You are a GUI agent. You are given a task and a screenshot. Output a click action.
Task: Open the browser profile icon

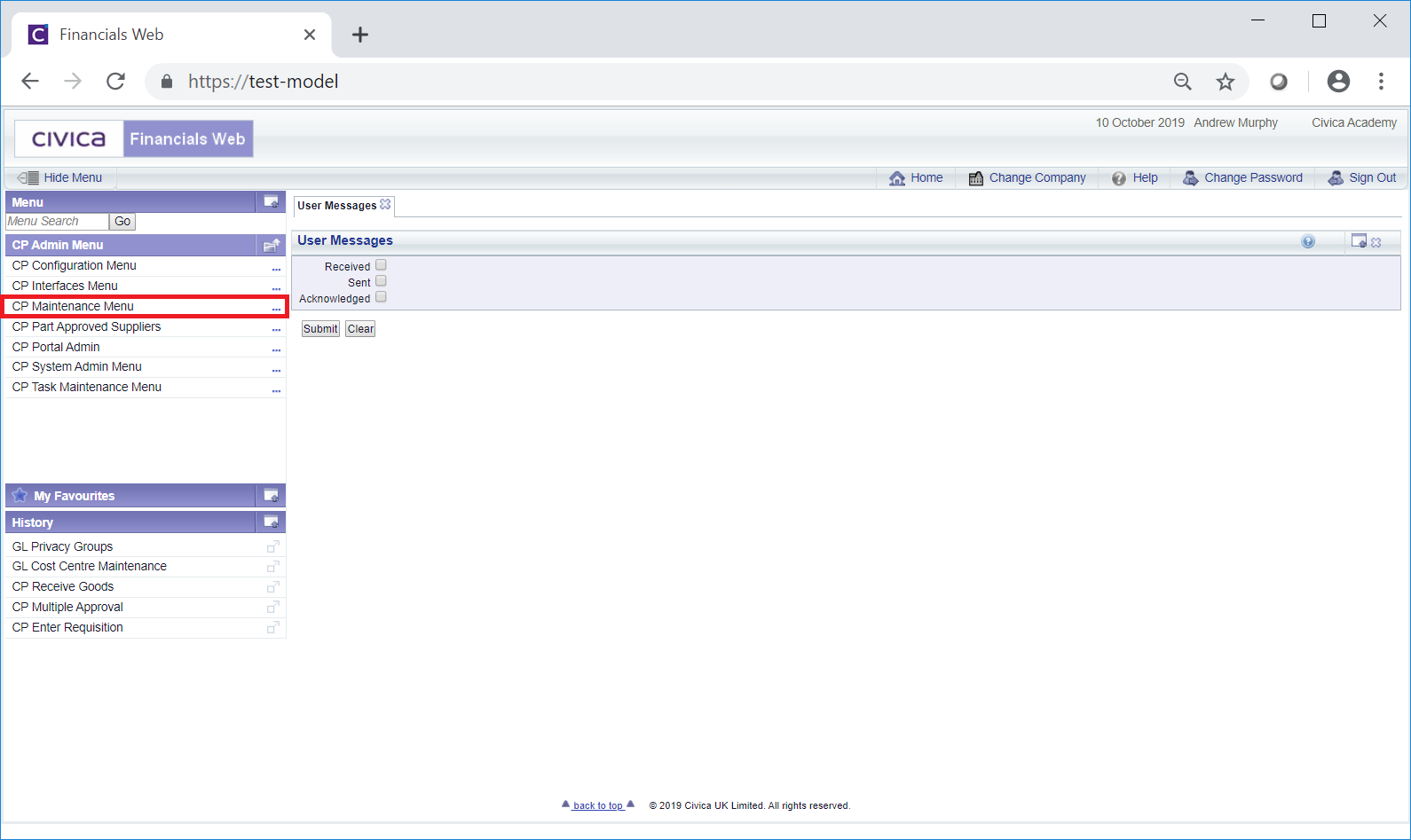(x=1338, y=82)
